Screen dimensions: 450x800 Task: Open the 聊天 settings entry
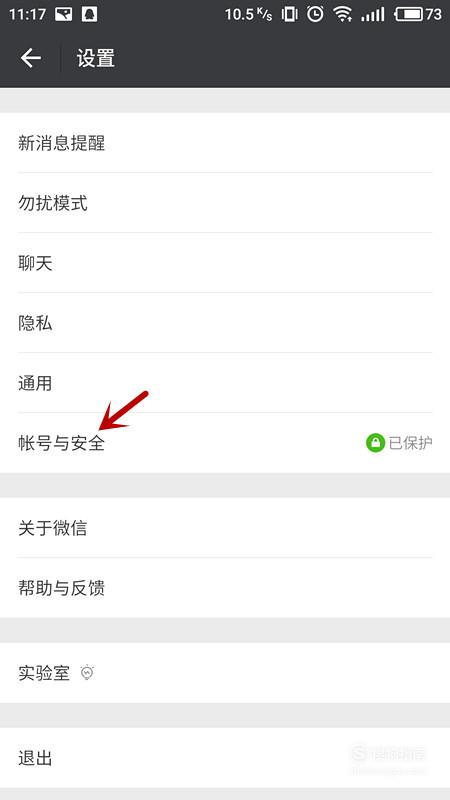point(225,263)
